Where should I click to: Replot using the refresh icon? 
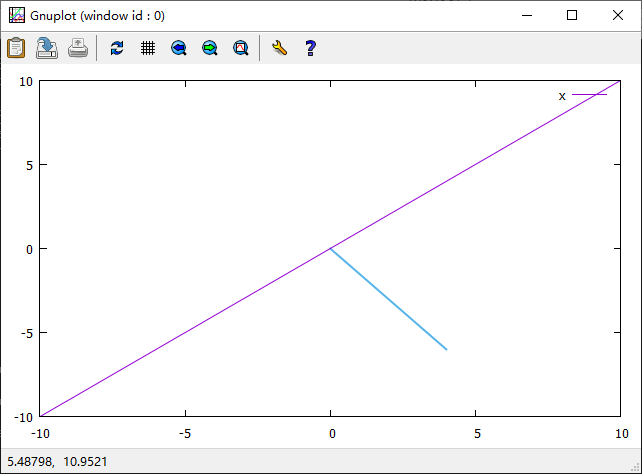coord(117,48)
